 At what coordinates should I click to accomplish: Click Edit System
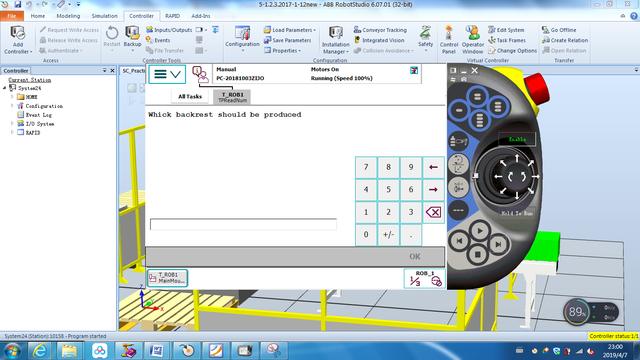[x=506, y=30]
